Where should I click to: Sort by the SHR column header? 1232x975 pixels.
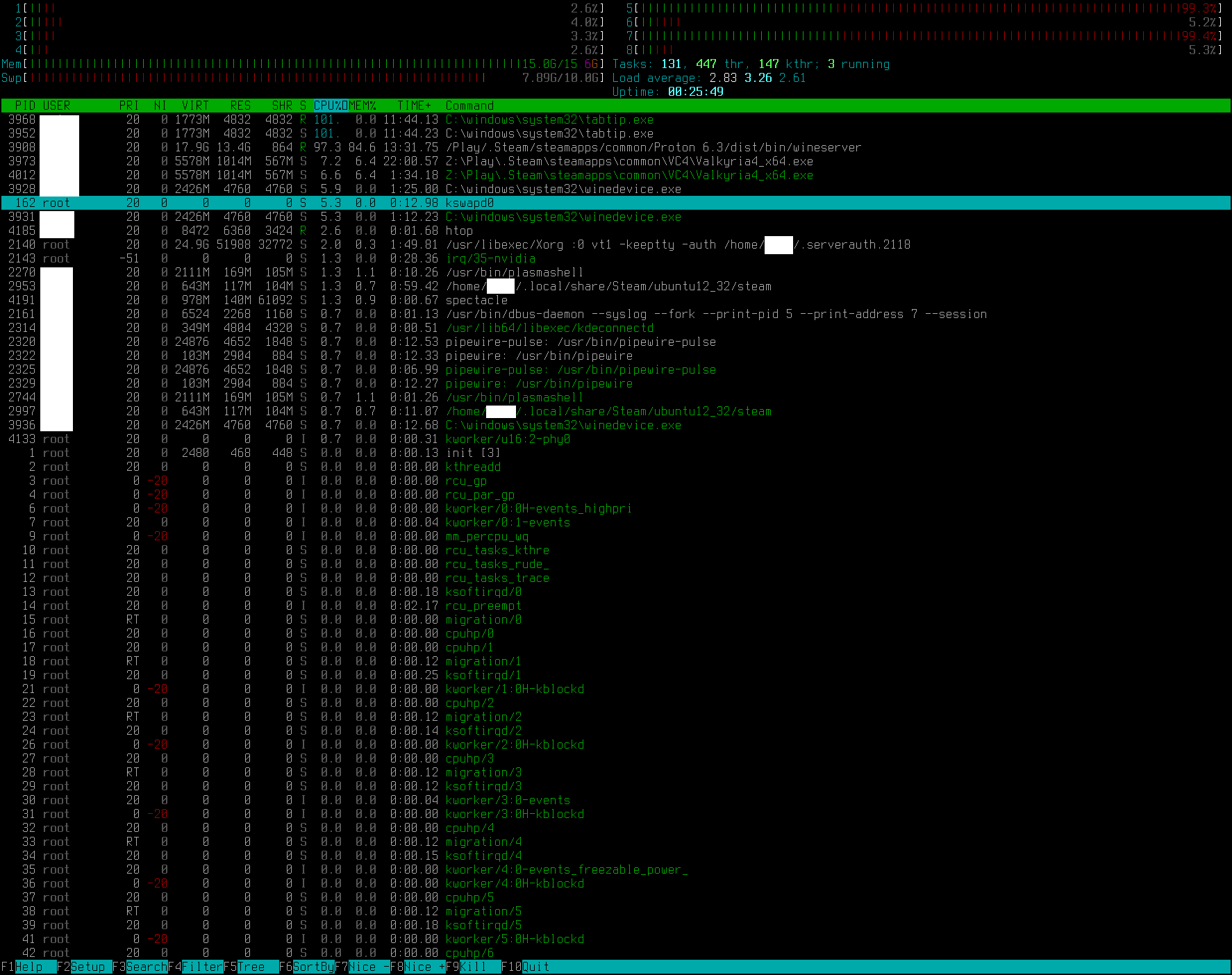[282, 106]
